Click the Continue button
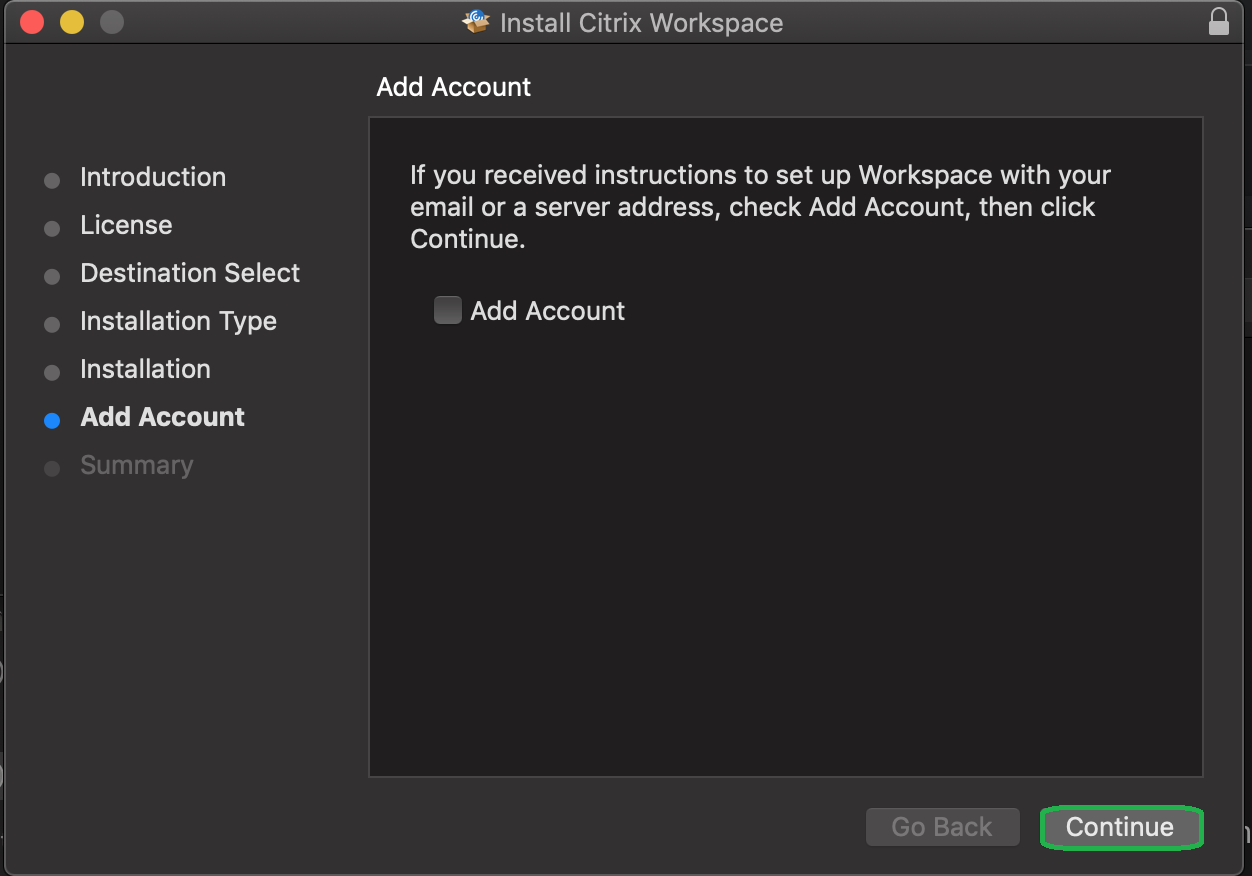The height and width of the screenshot is (876, 1252). [1120, 827]
